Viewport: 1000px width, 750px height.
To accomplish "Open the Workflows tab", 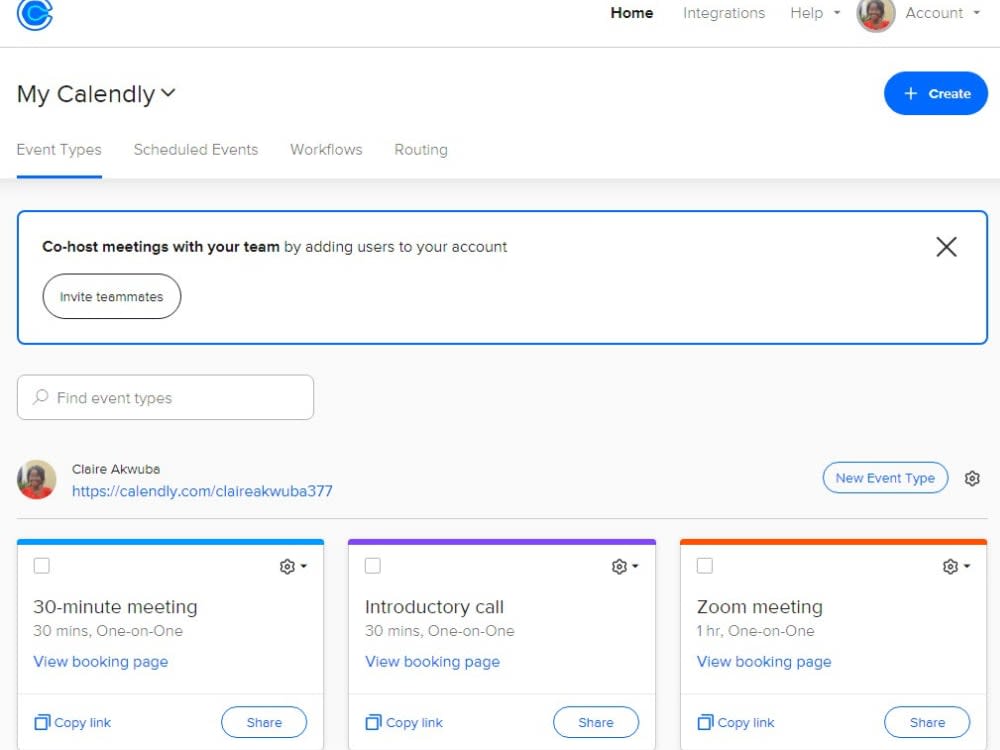I will click(326, 150).
